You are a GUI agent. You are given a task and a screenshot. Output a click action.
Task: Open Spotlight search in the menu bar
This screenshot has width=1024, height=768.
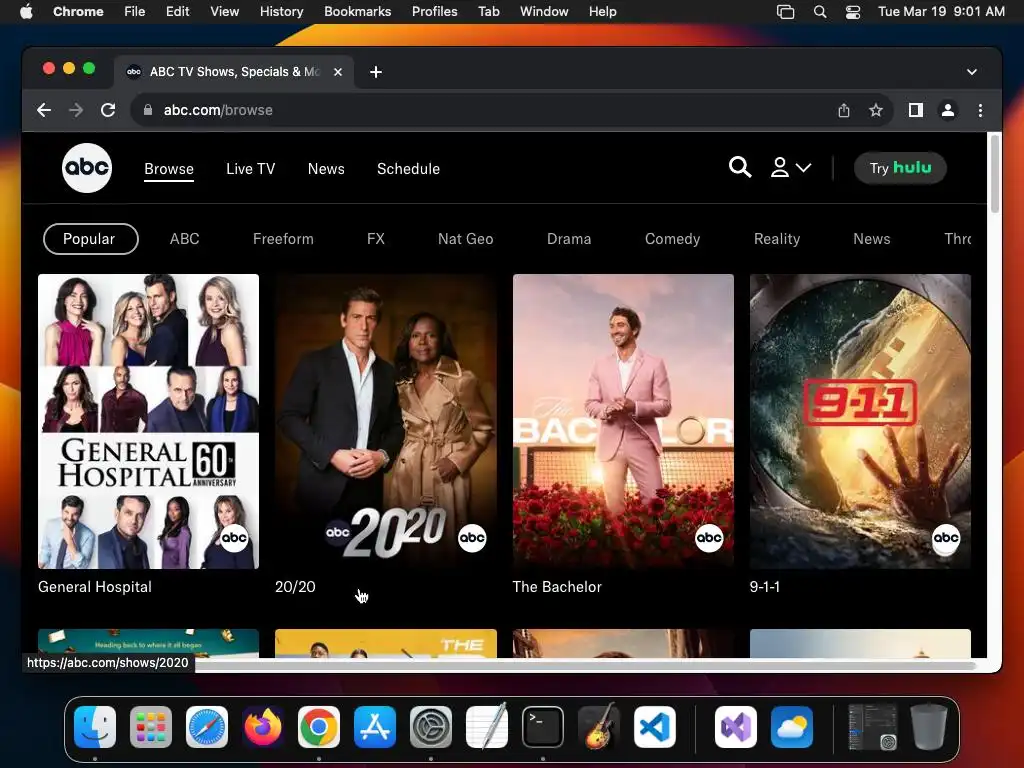tap(820, 12)
